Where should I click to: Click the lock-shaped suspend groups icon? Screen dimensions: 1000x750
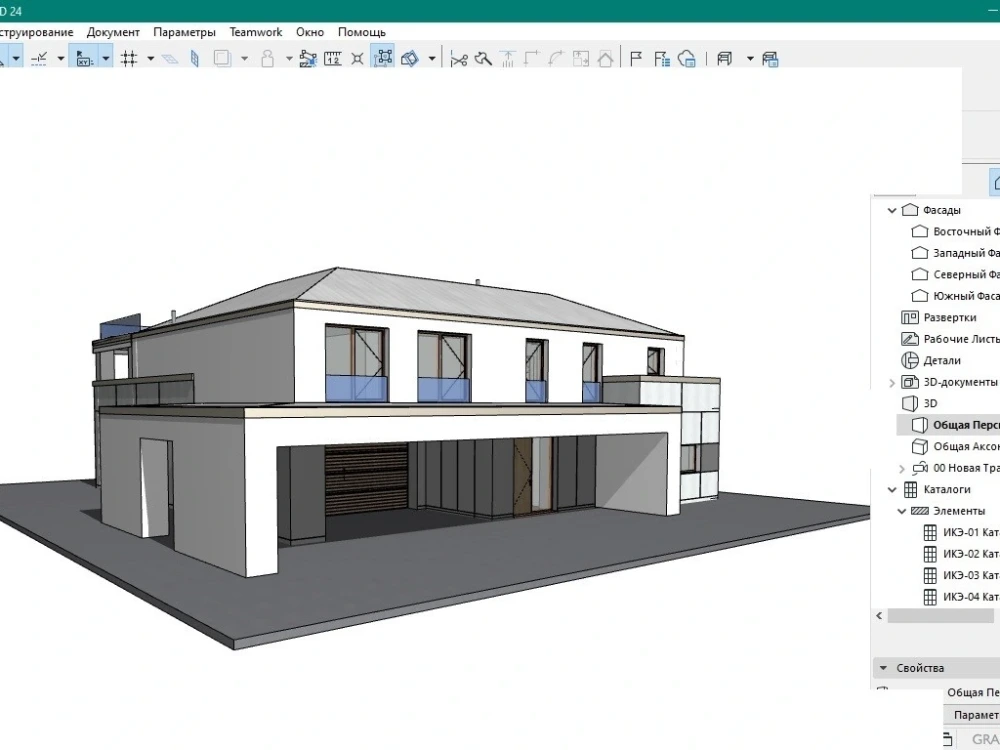coord(268,59)
